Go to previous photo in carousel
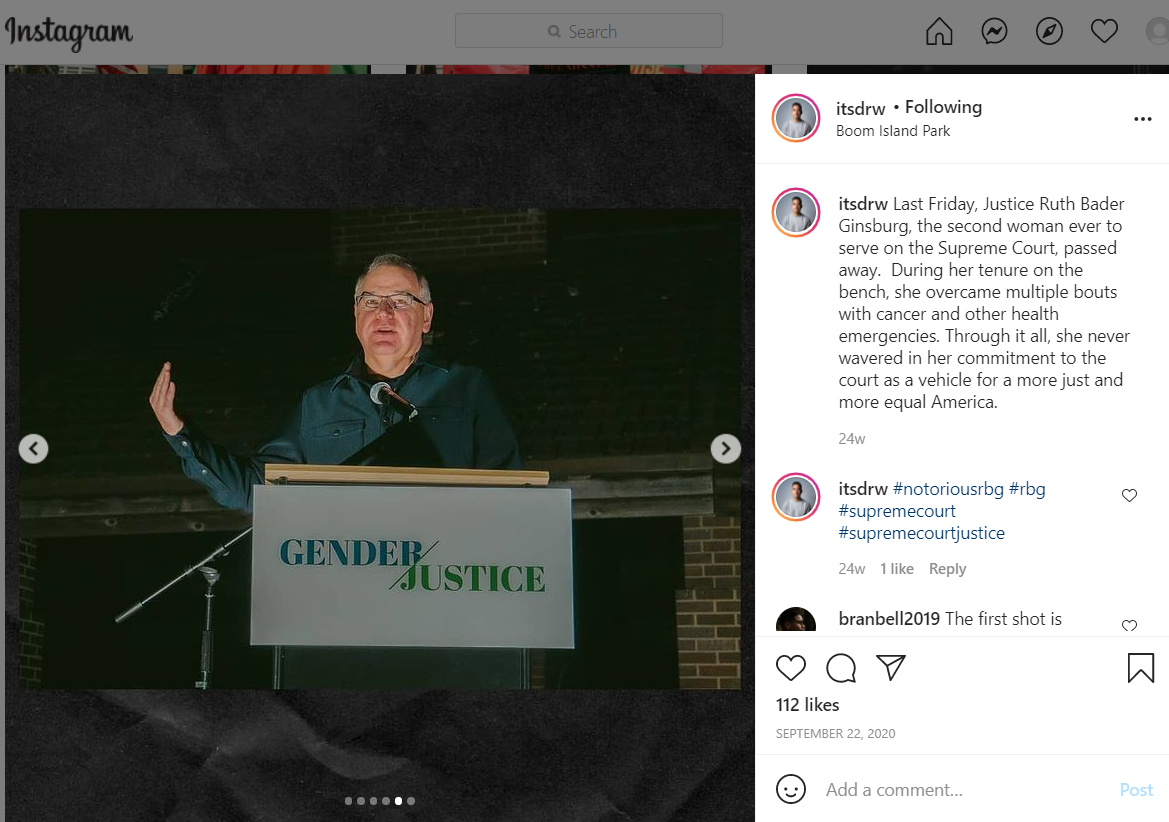 tap(34, 449)
